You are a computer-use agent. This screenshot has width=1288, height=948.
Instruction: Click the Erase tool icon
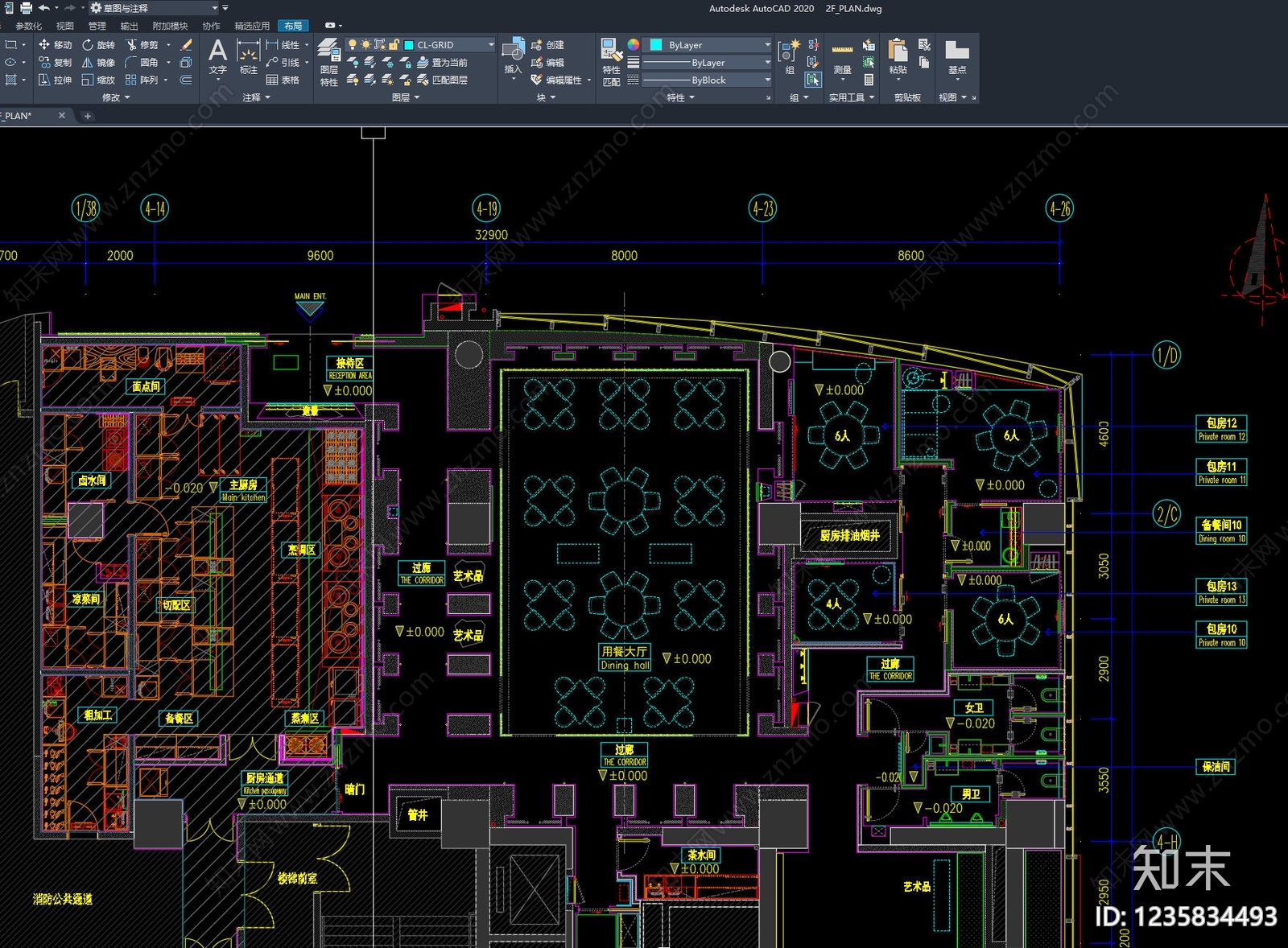186,45
